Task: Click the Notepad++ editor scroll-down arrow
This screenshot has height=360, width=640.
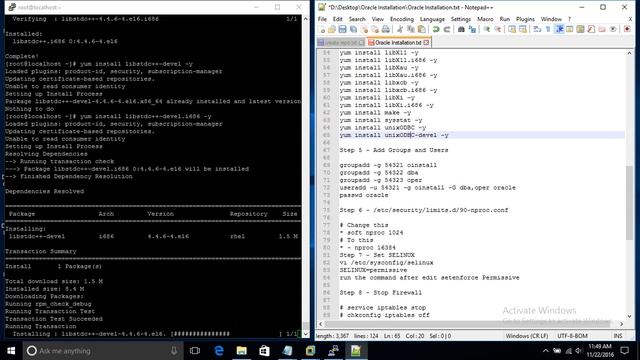Action: pos(629,316)
